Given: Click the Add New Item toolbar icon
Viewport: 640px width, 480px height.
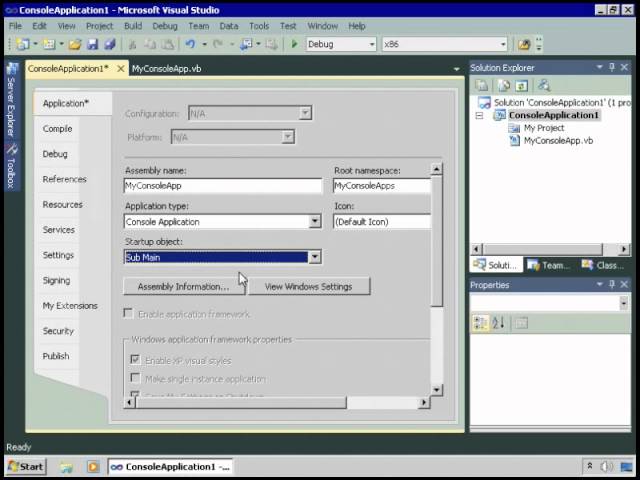Looking at the screenshot, I should coord(49,44).
